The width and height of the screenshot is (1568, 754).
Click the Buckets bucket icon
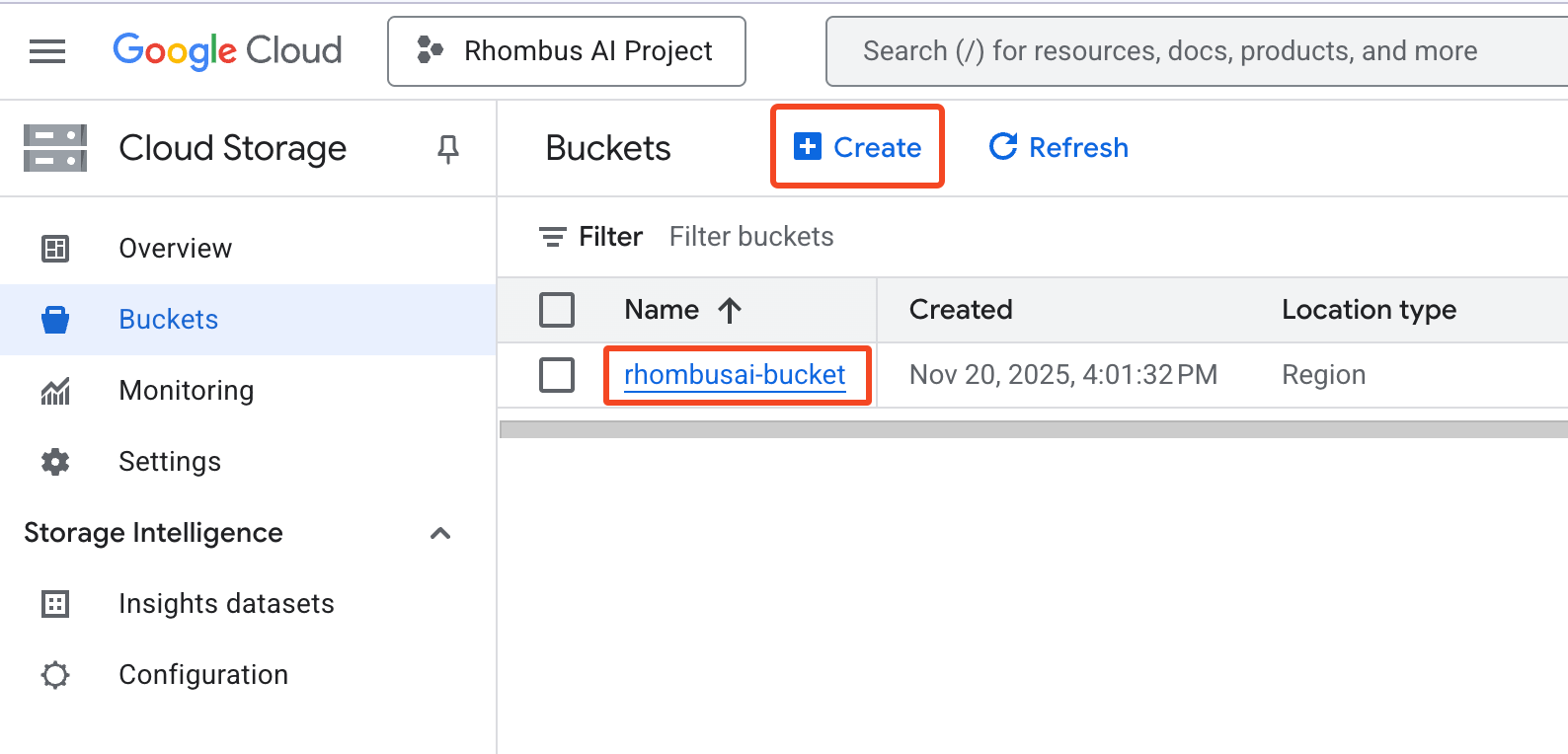click(x=55, y=320)
